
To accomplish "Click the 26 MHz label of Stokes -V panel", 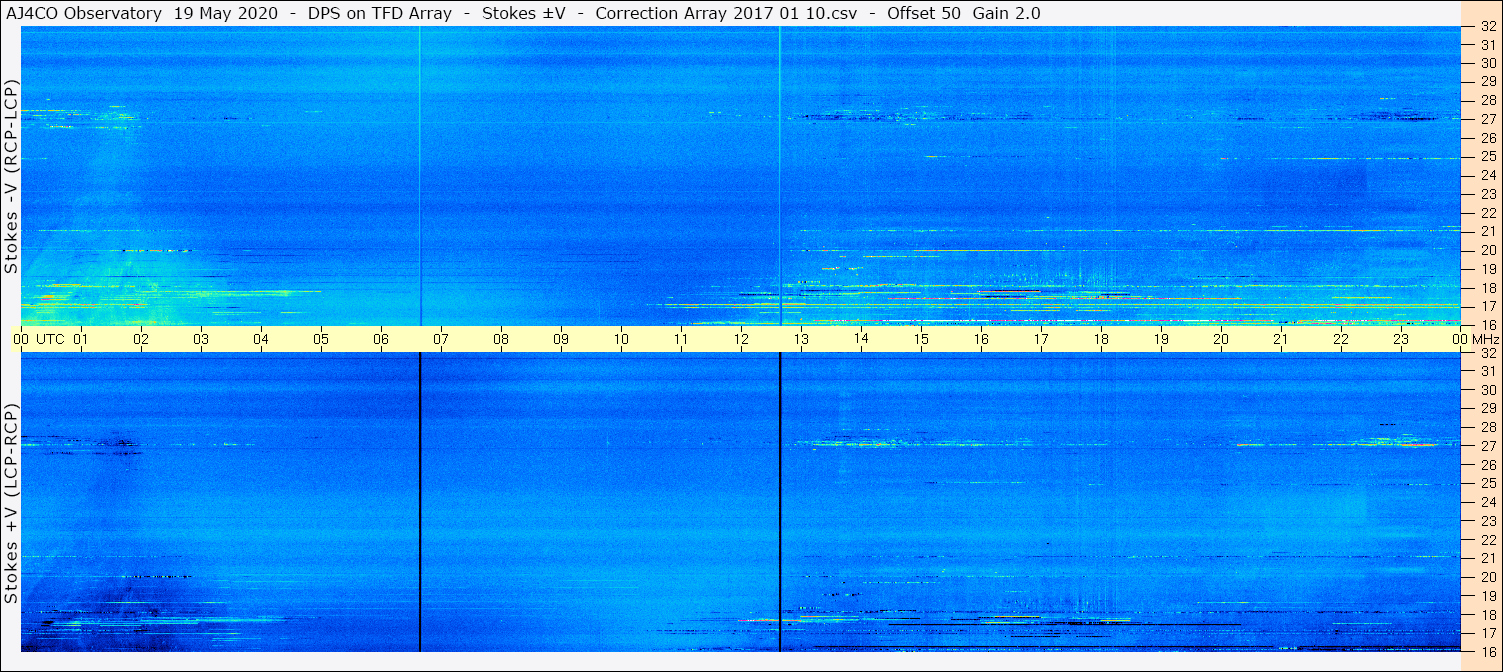I will click(1487, 137).
